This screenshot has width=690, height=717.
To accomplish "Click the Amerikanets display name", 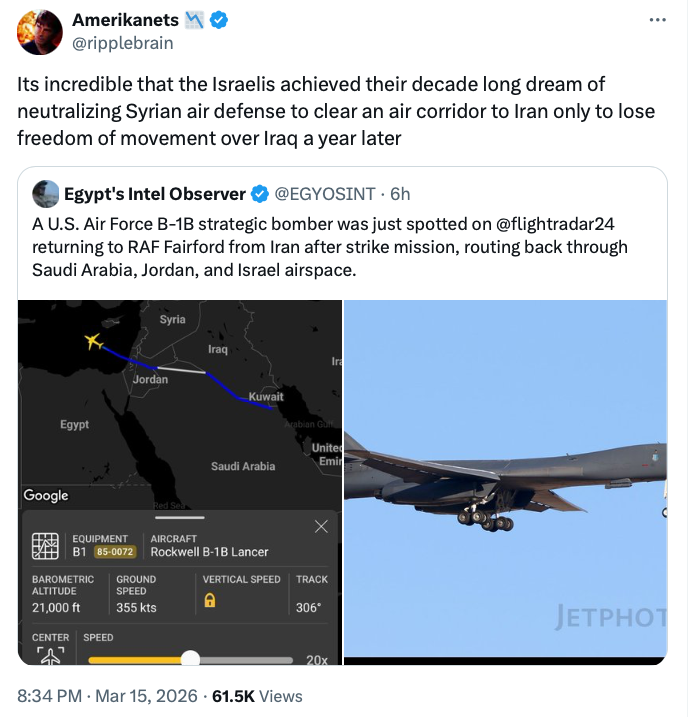I will point(125,21).
